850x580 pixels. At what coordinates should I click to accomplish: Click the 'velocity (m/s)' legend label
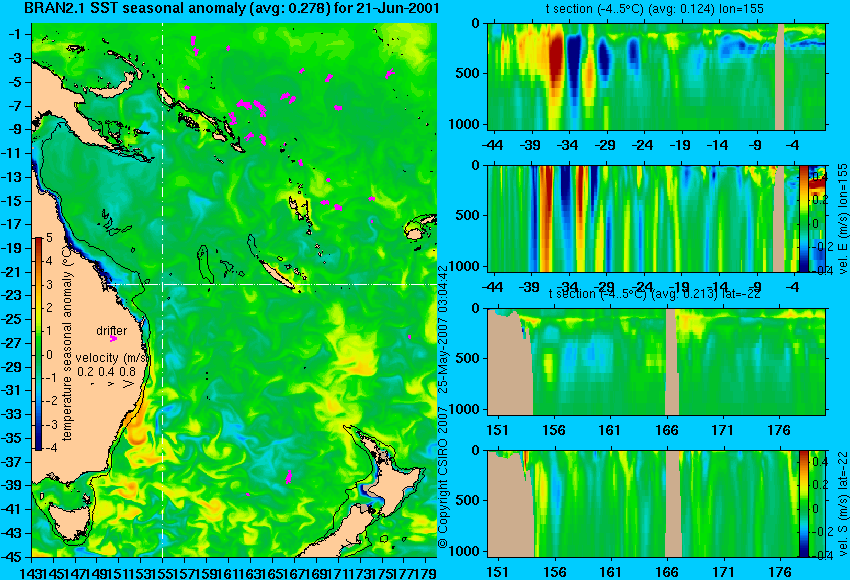[112, 358]
